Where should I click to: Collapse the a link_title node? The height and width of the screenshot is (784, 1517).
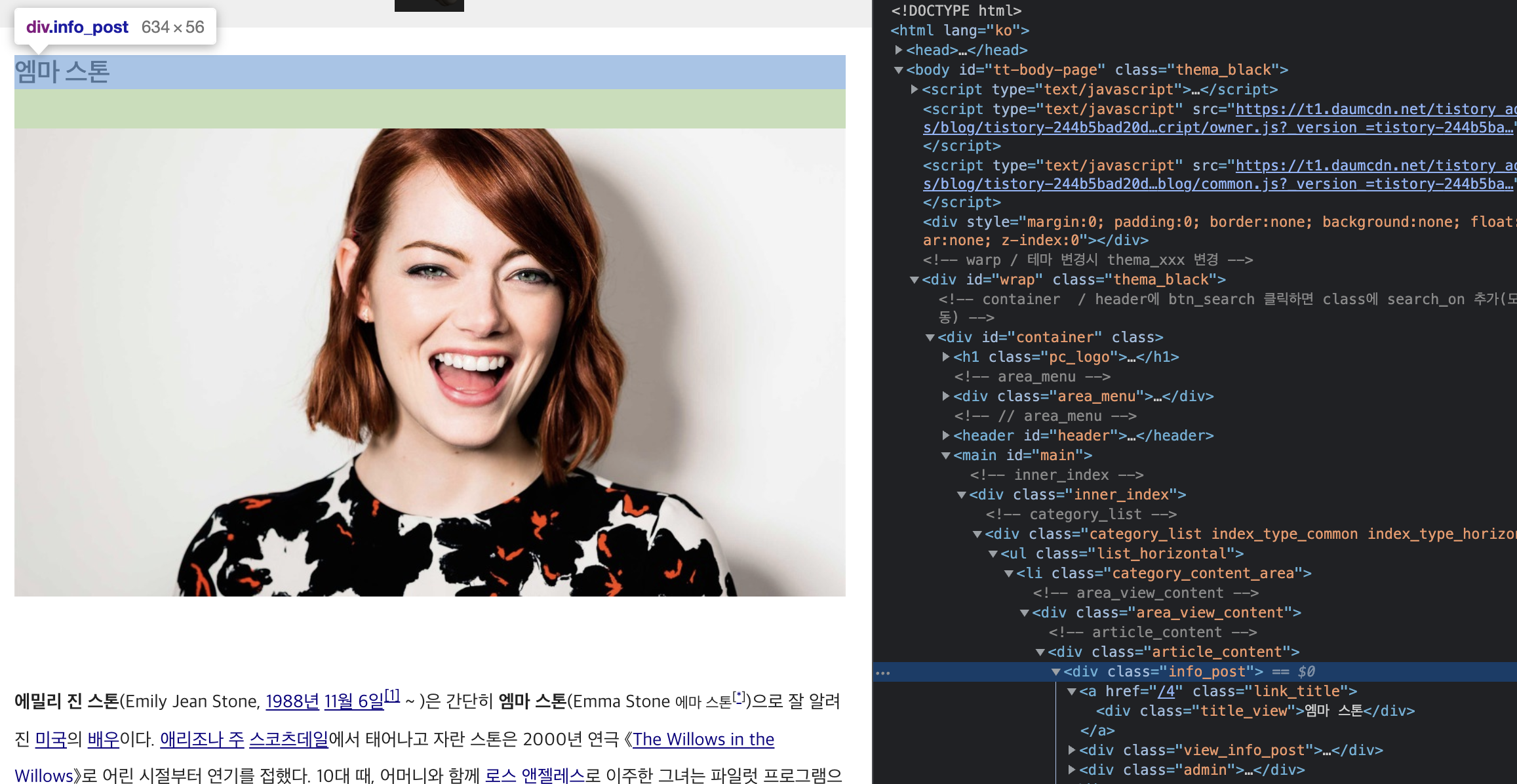[x=1072, y=691]
